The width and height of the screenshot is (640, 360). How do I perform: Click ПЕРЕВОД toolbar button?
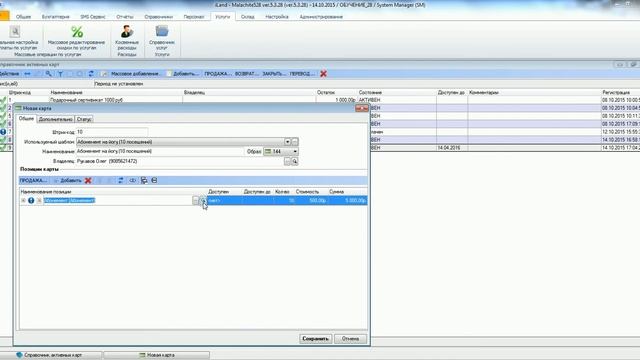[x=302, y=74]
